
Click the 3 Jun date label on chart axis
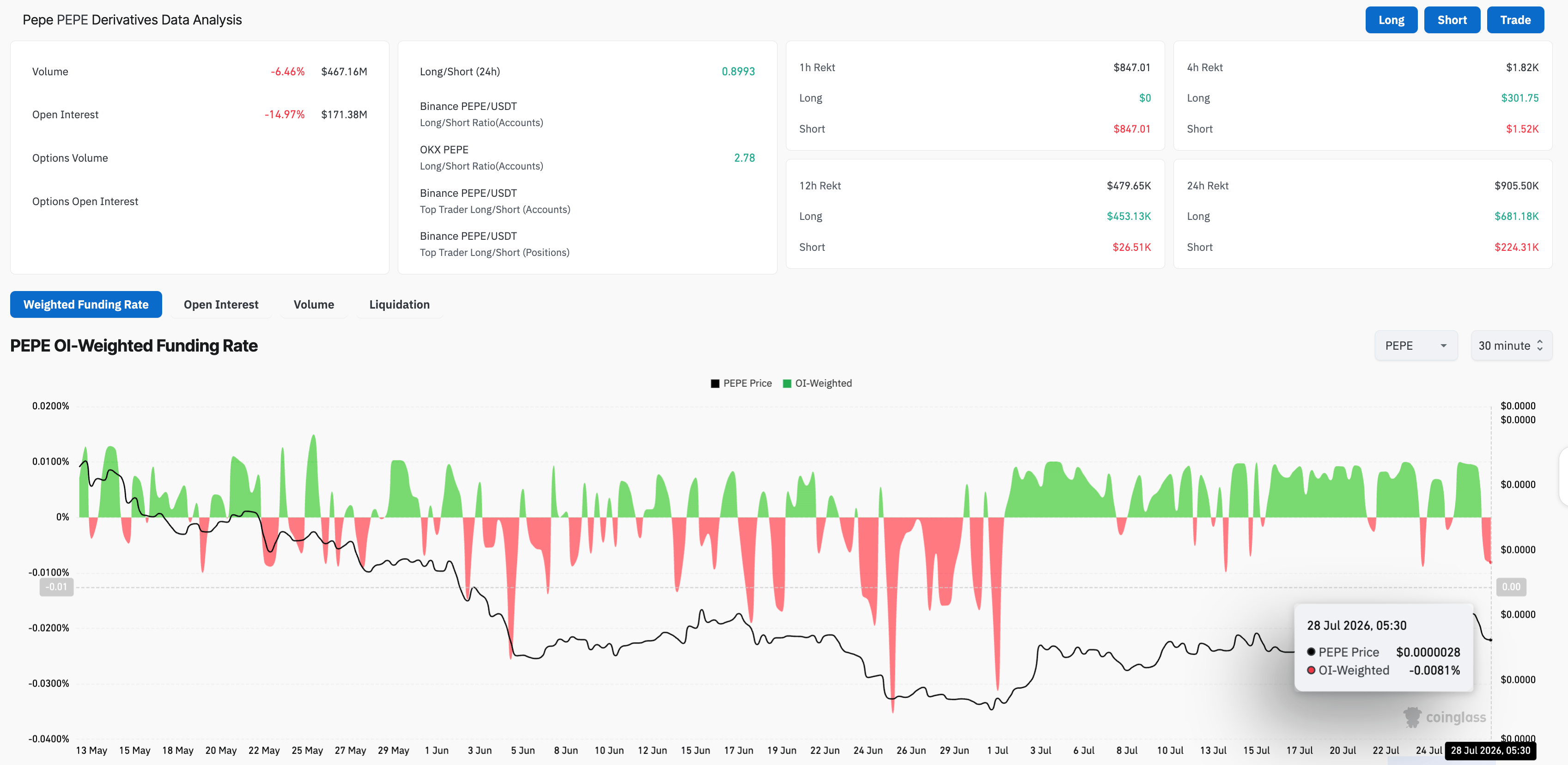479,750
